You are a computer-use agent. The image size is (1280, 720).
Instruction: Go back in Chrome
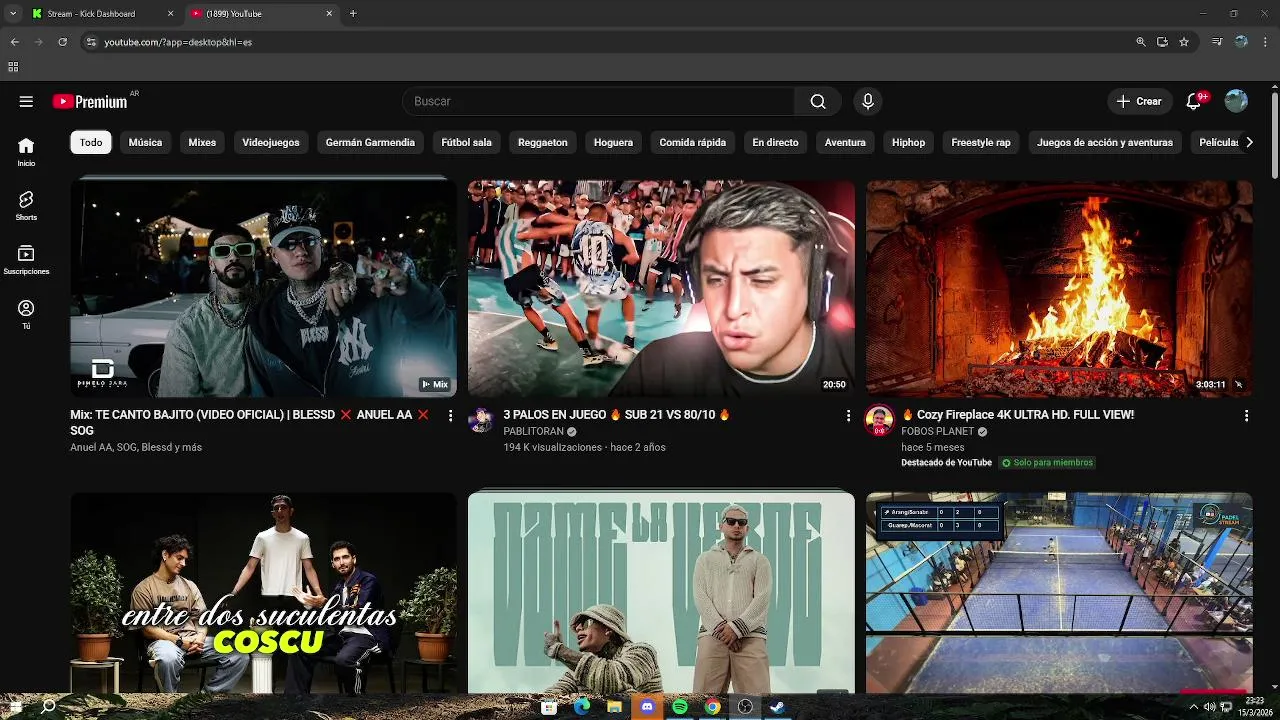click(x=14, y=42)
